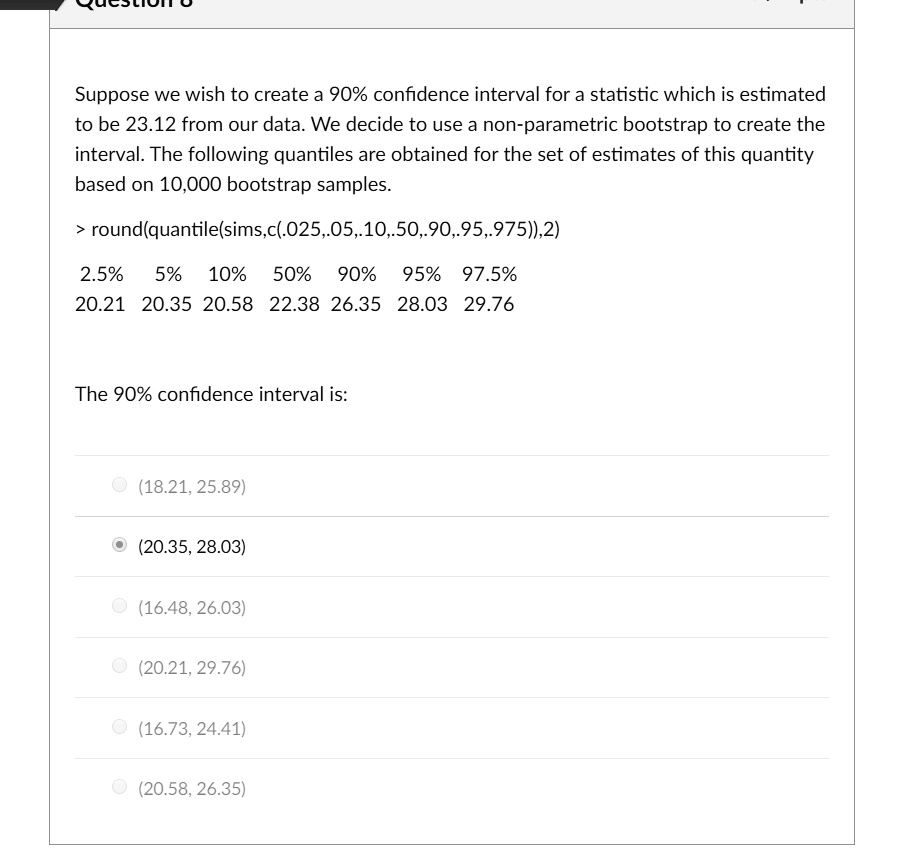Click the 'The 90% confidence interval is:' text
Viewport: 911px width, 849px height.
210,394
